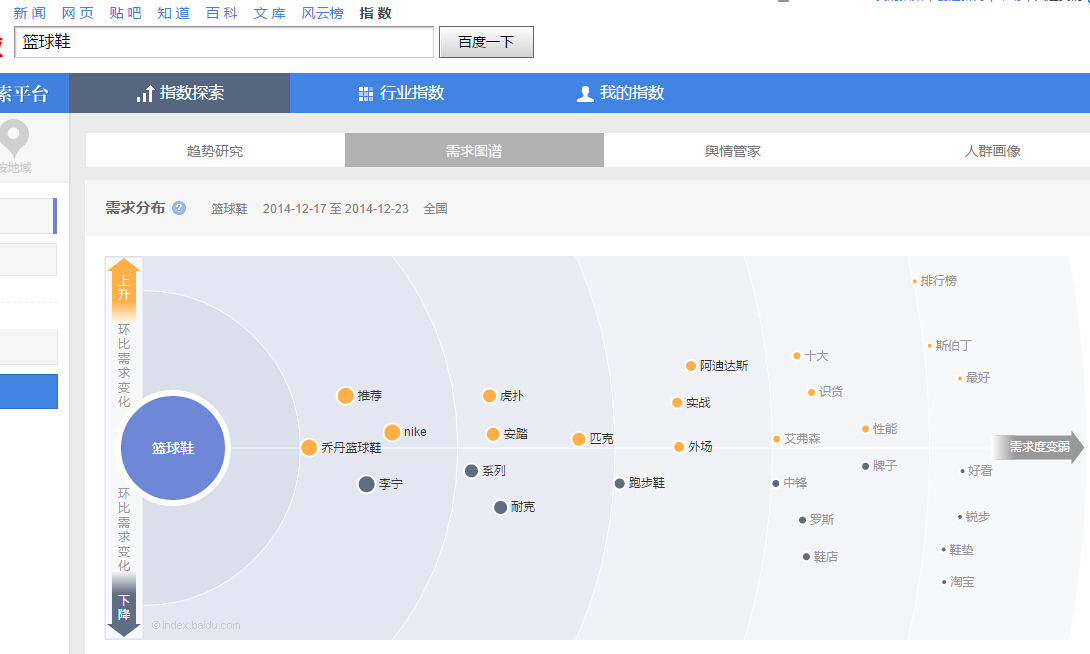Click the 新闻 link at top
The height and width of the screenshot is (654, 1090).
tap(29, 13)
